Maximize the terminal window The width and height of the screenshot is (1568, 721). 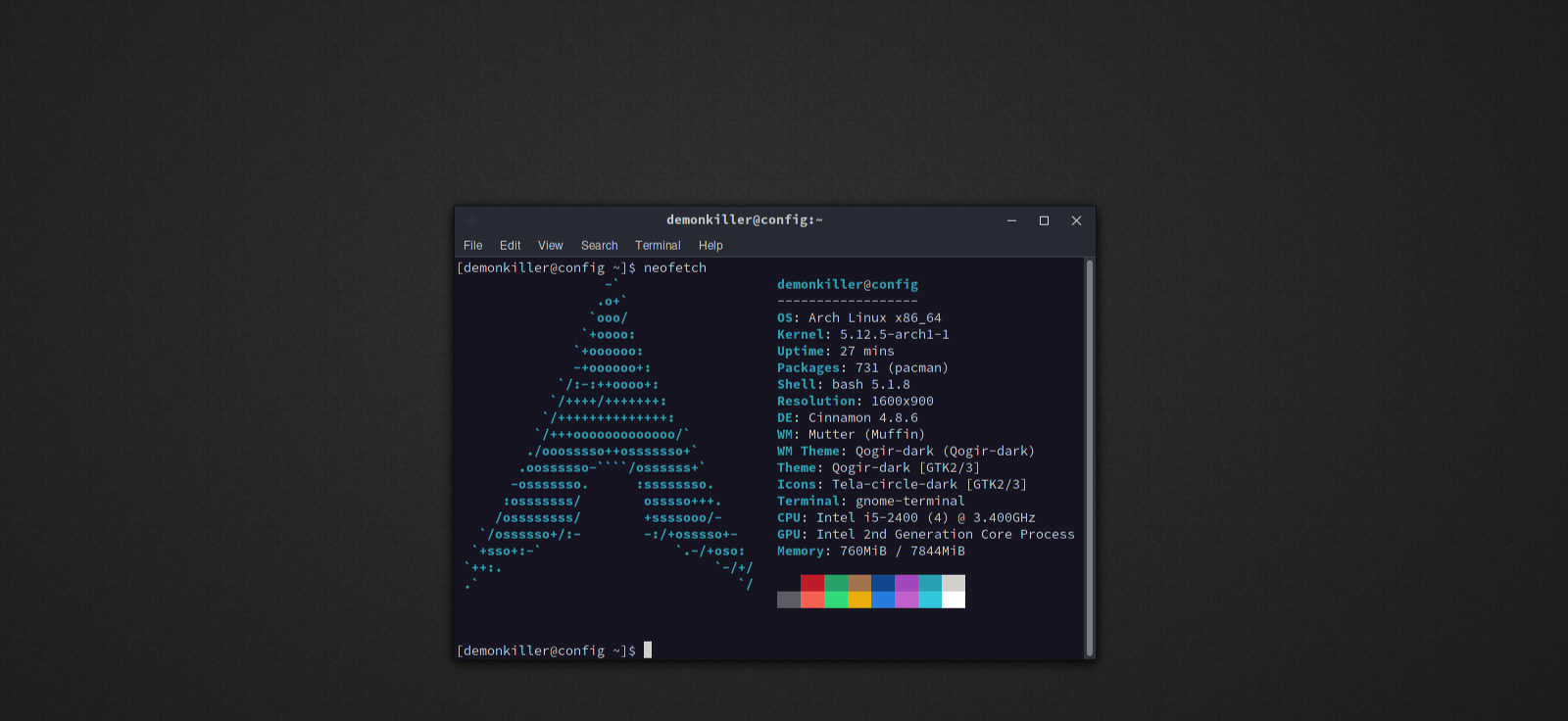point(1044,220)
